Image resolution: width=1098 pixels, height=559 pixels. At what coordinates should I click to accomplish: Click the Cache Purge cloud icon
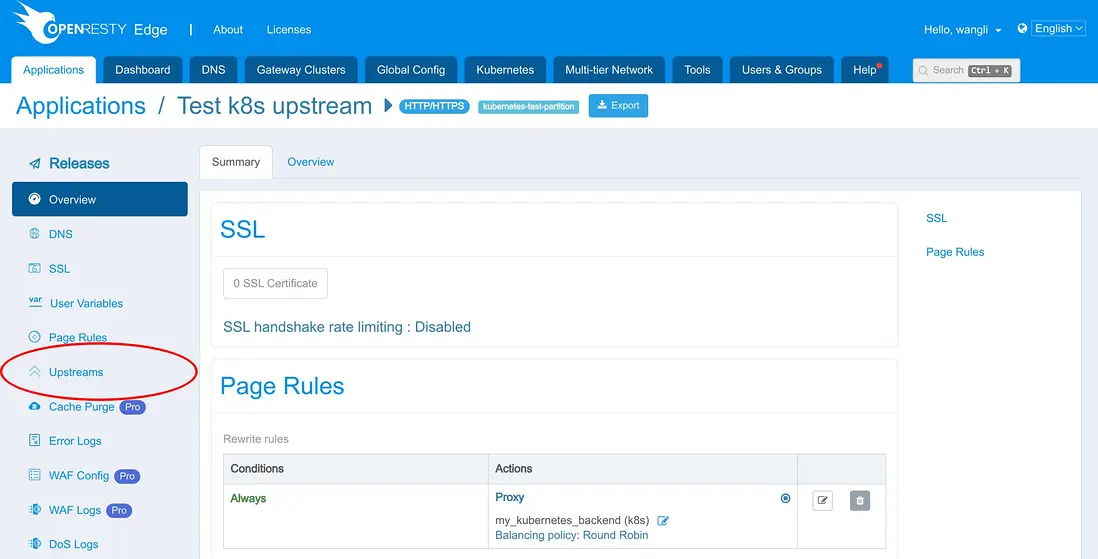[34, 406]
